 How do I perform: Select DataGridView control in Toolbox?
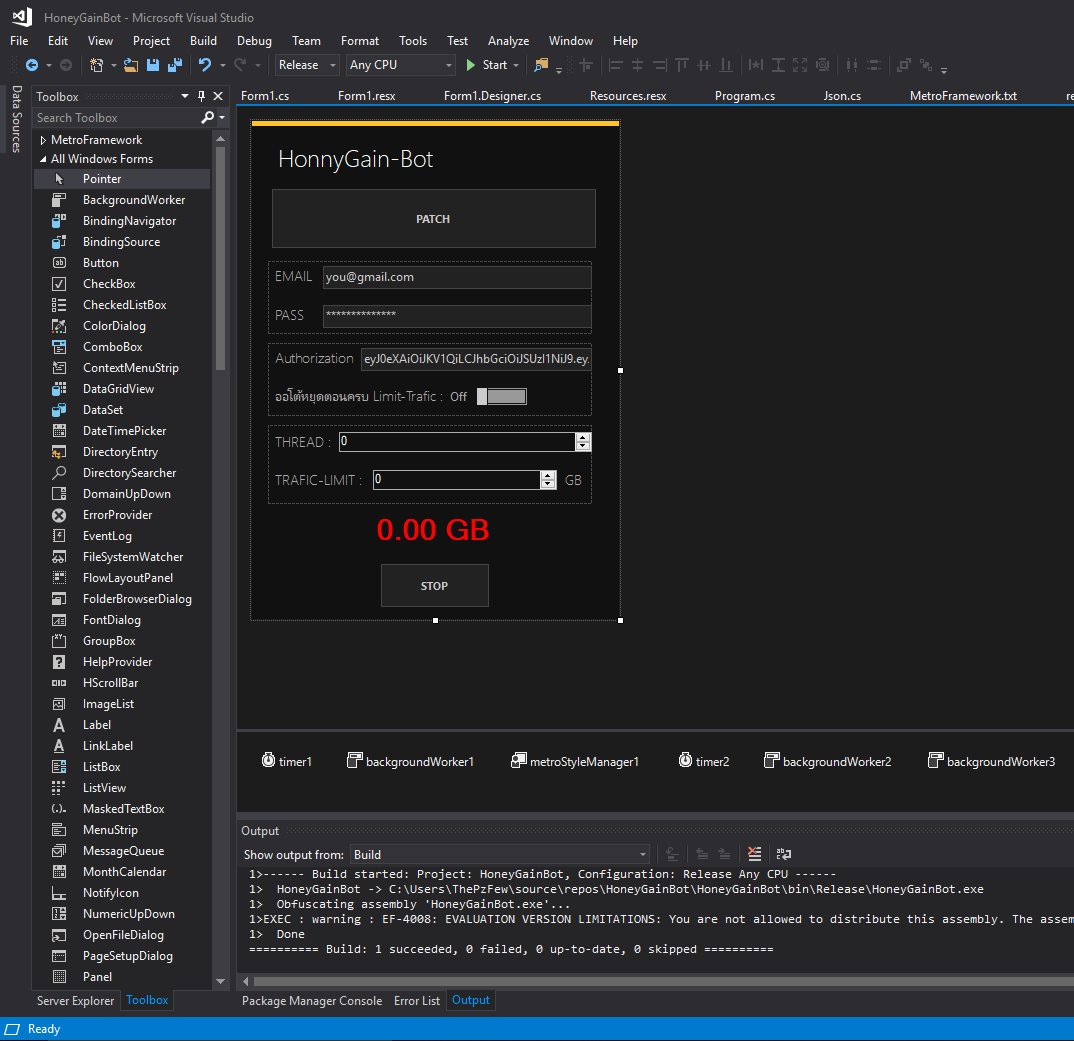point(122,389)
